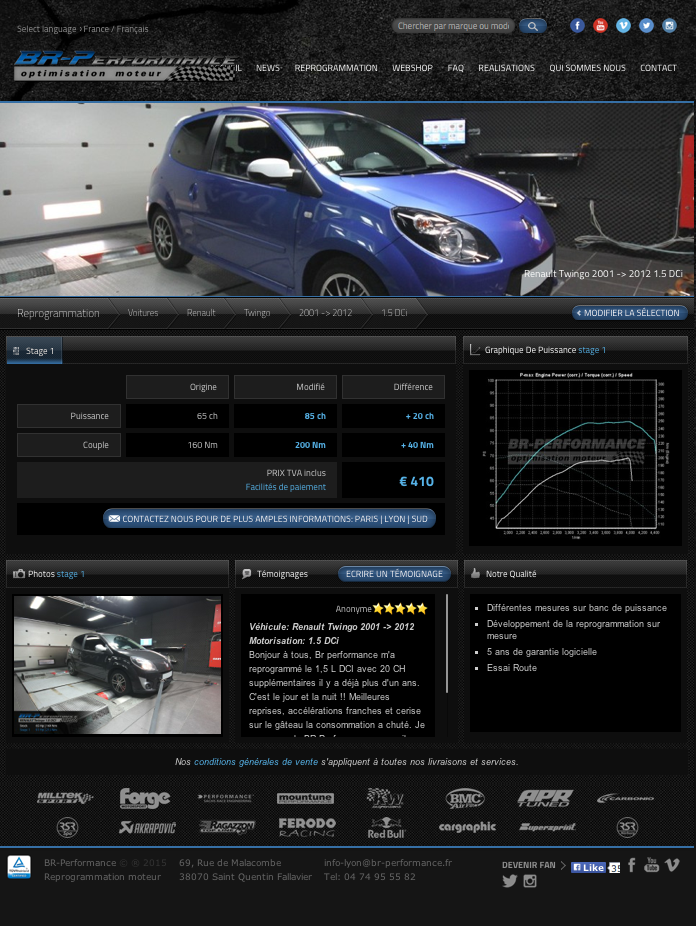The image size is (696, 926).
Task: Open the Twitter icon in header
Action: click(x=646, y=25)
